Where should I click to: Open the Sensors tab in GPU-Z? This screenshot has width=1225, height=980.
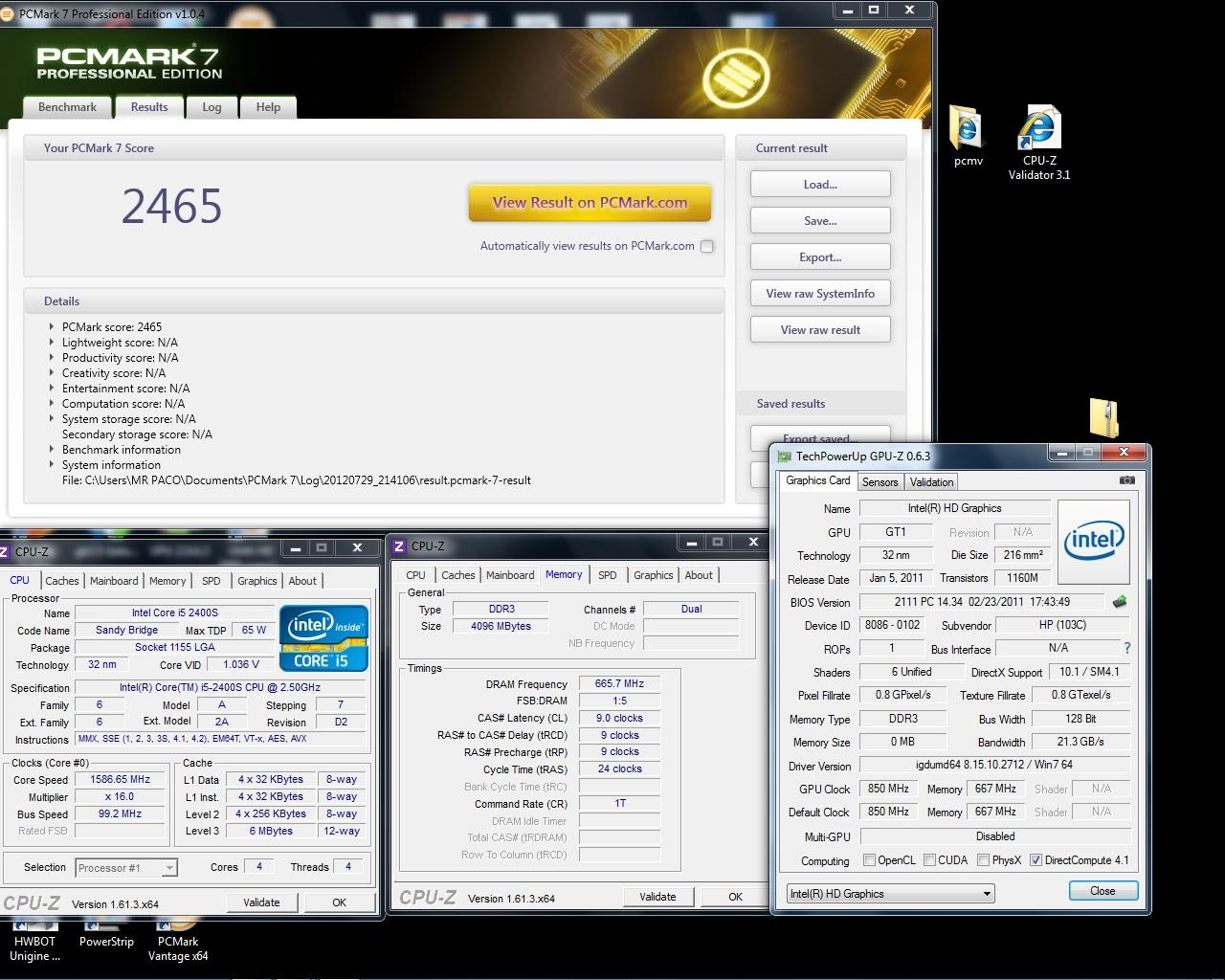pyautogui.click(x=880, y=482)
